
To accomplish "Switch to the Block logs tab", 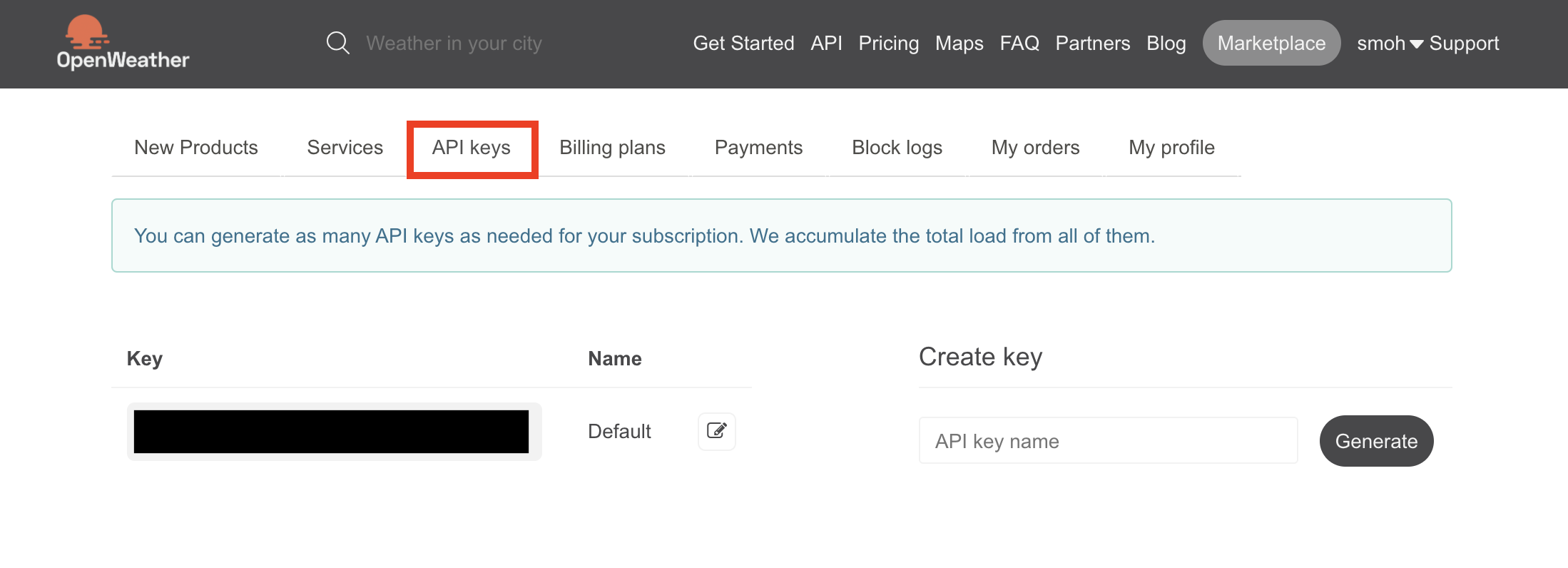I will (897, 148).
